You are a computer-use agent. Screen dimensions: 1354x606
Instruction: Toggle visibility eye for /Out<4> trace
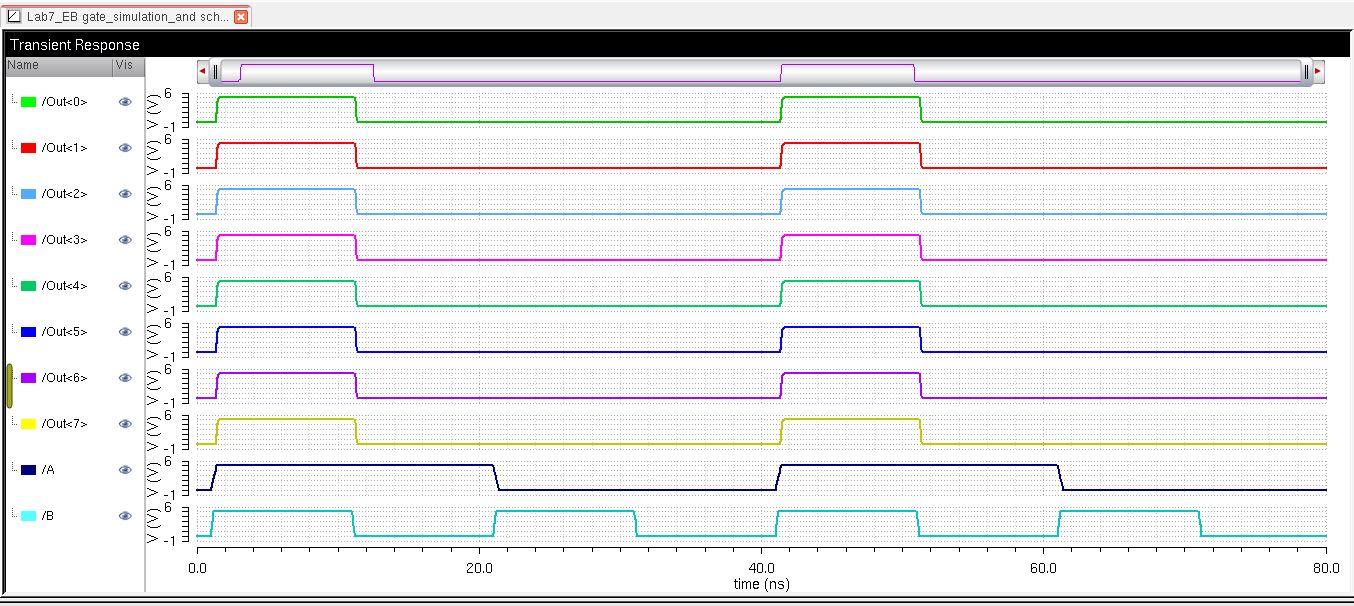pos(125,286)
